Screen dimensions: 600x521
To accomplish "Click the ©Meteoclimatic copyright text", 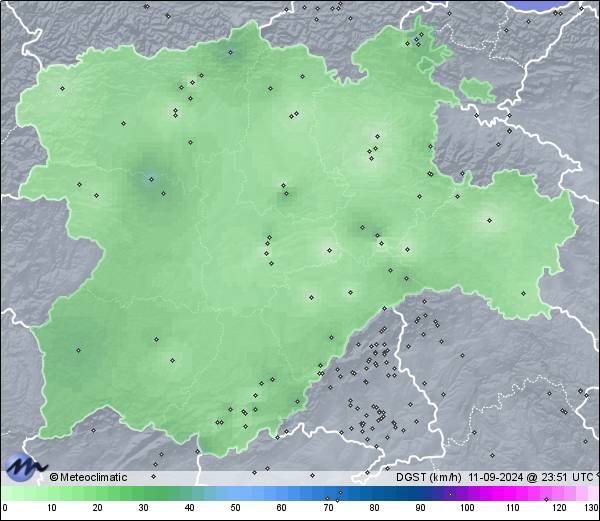I will click(88, 477).
